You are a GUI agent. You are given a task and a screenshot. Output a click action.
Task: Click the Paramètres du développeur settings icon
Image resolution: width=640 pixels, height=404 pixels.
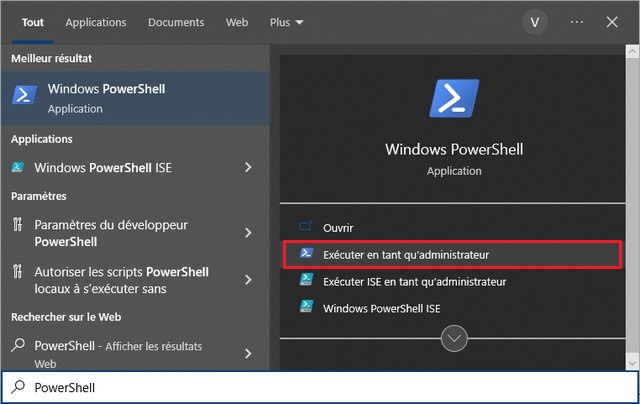pos(17,224)
